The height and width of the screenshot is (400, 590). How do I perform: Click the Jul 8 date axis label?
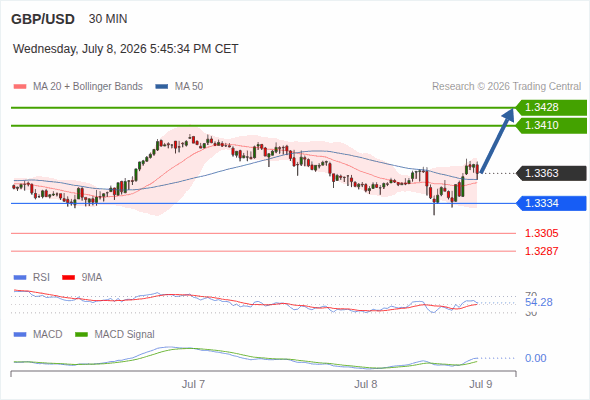(x=366, y=384)
